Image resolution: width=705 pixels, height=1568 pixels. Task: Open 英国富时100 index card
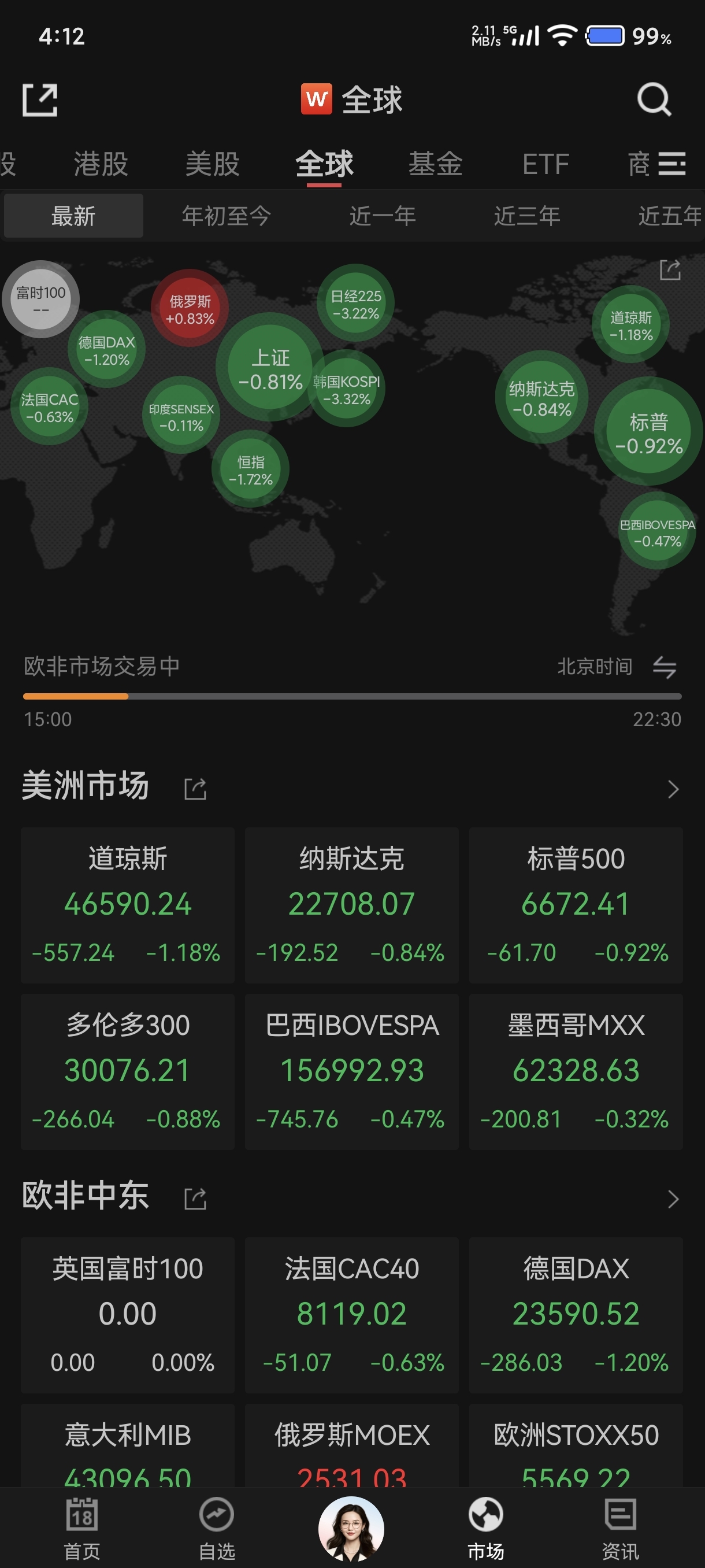(x=128, y=1315)
